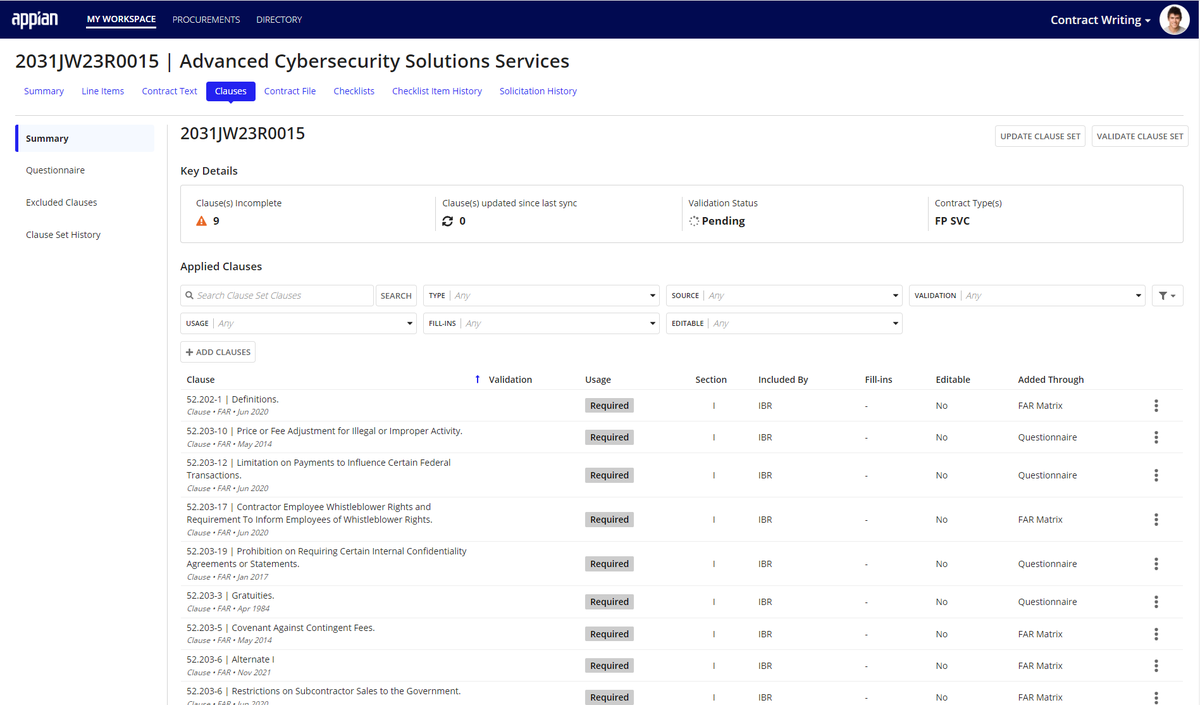Click the updated clauses sync icon
Image resolution: width=1200 pixels, height=705 pixels.
click(447, 221)
